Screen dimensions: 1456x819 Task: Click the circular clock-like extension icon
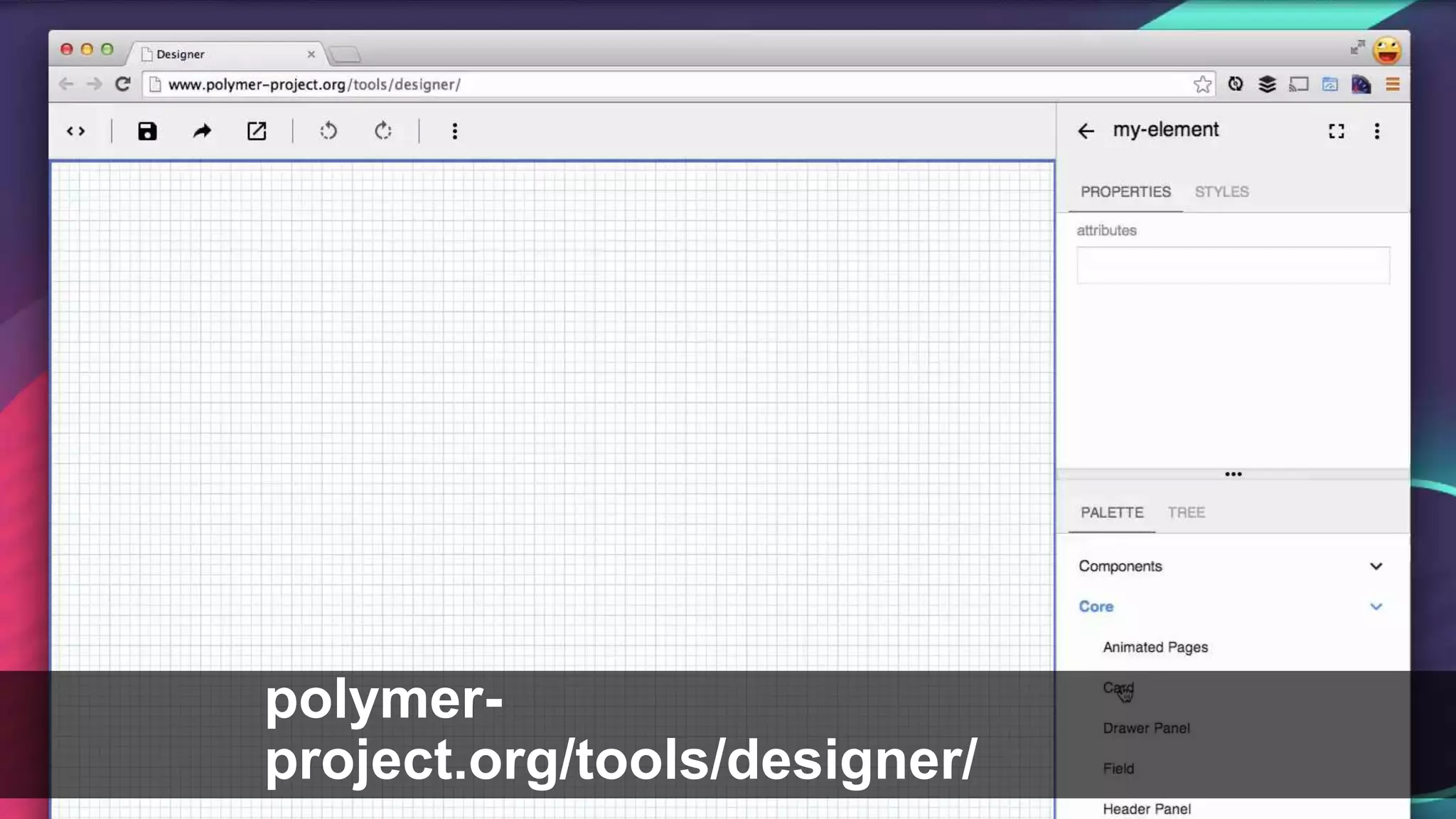1236,84
